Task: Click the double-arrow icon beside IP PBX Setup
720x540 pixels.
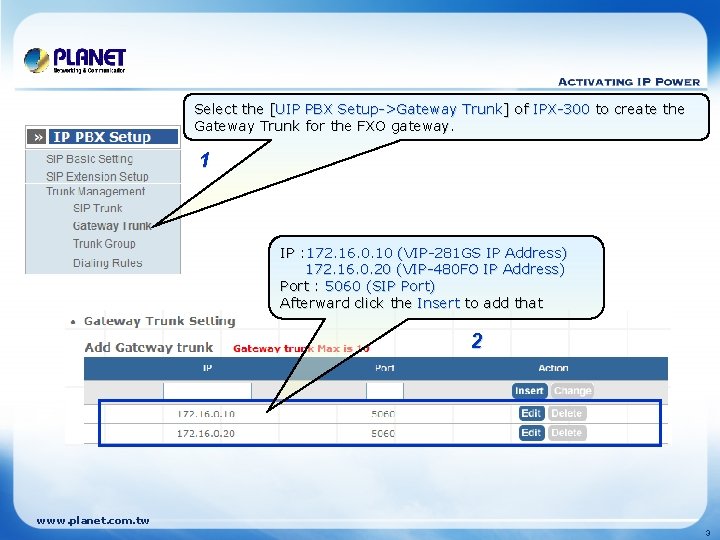Action: click(x=37, y=137)
